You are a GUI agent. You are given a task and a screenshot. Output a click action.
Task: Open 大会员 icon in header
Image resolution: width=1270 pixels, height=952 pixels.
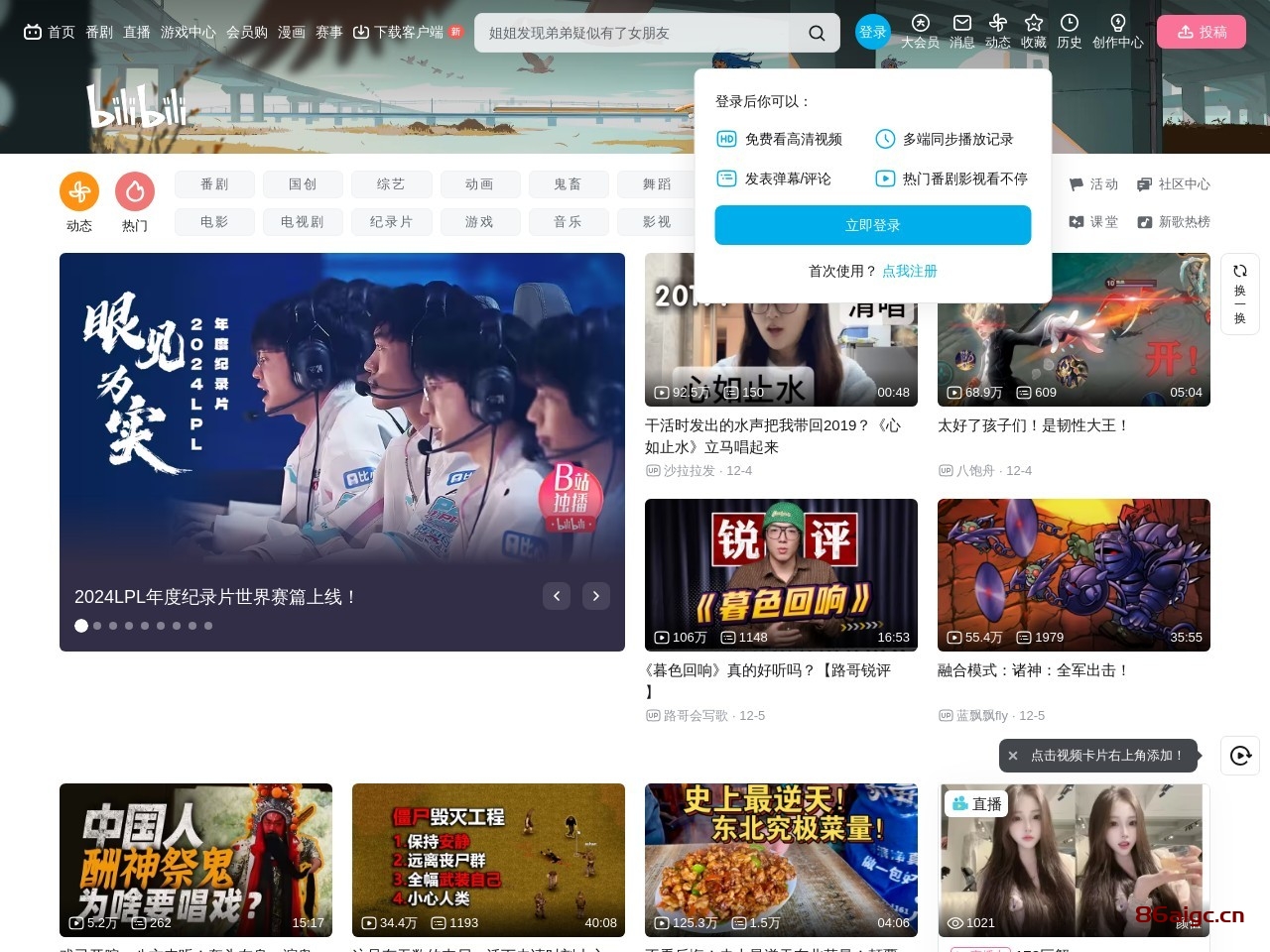pos(920,32)
